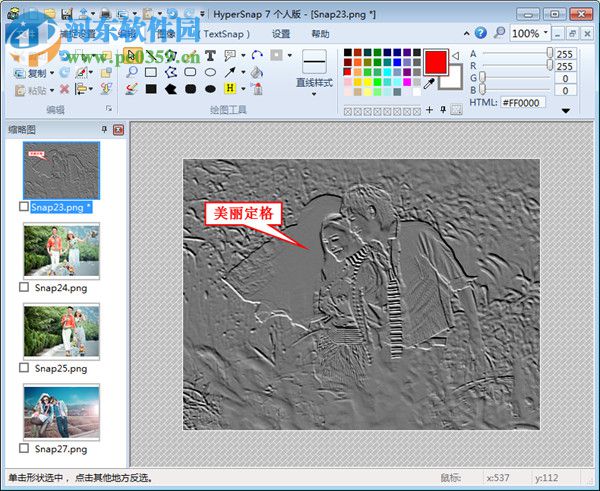Pin the thumbnail panel

click(104, 129)
